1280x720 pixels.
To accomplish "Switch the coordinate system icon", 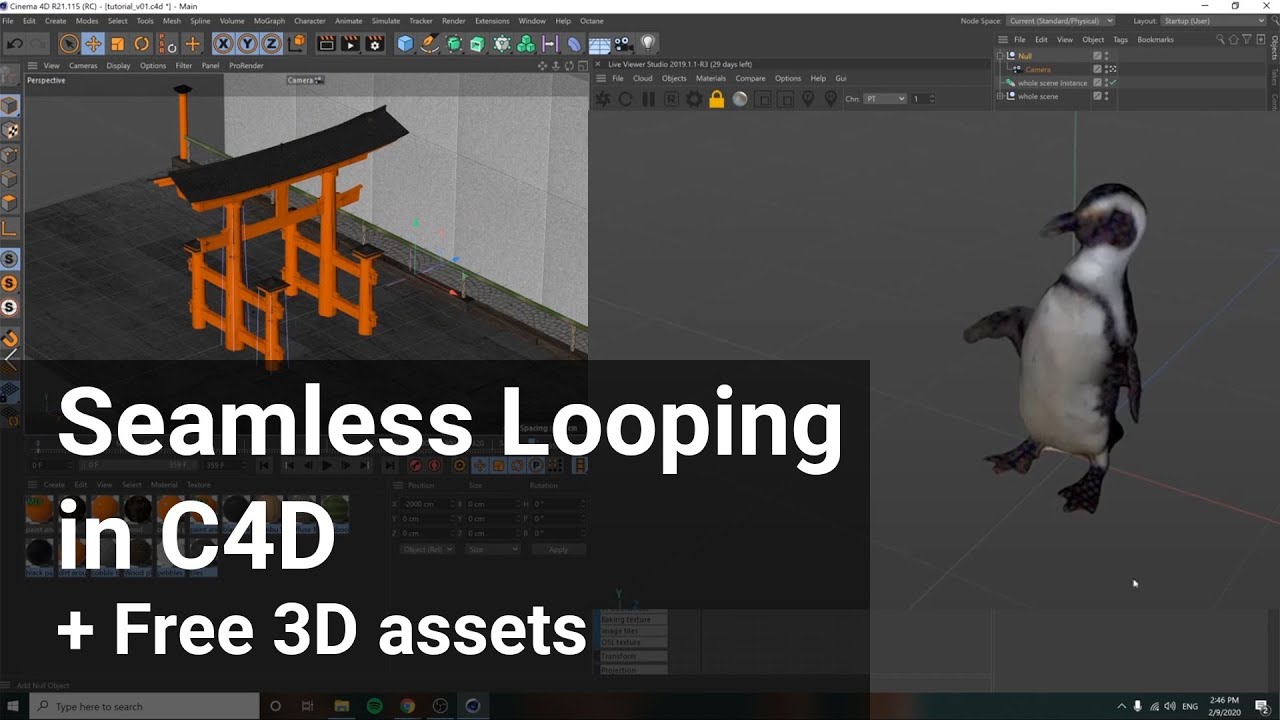I will [x=296, y=44].
